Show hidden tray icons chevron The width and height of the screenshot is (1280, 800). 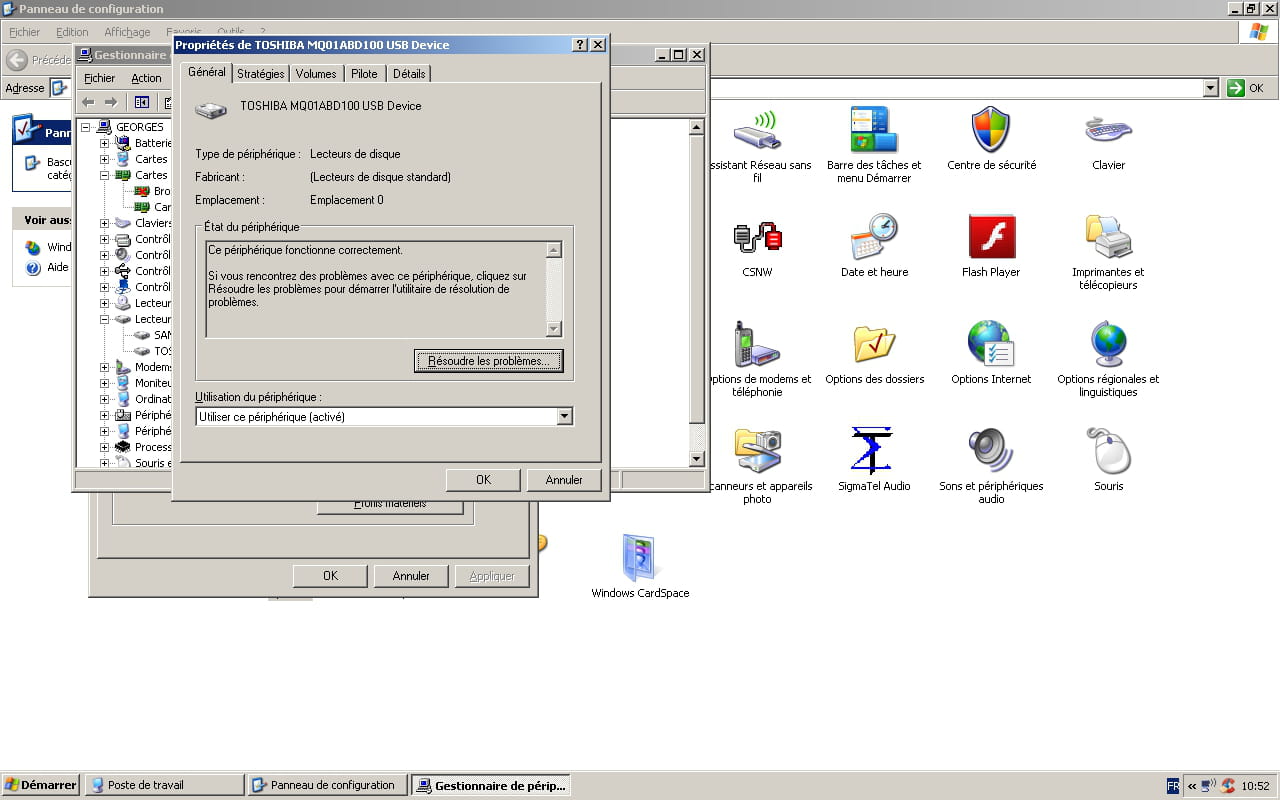pos(1192,786)
